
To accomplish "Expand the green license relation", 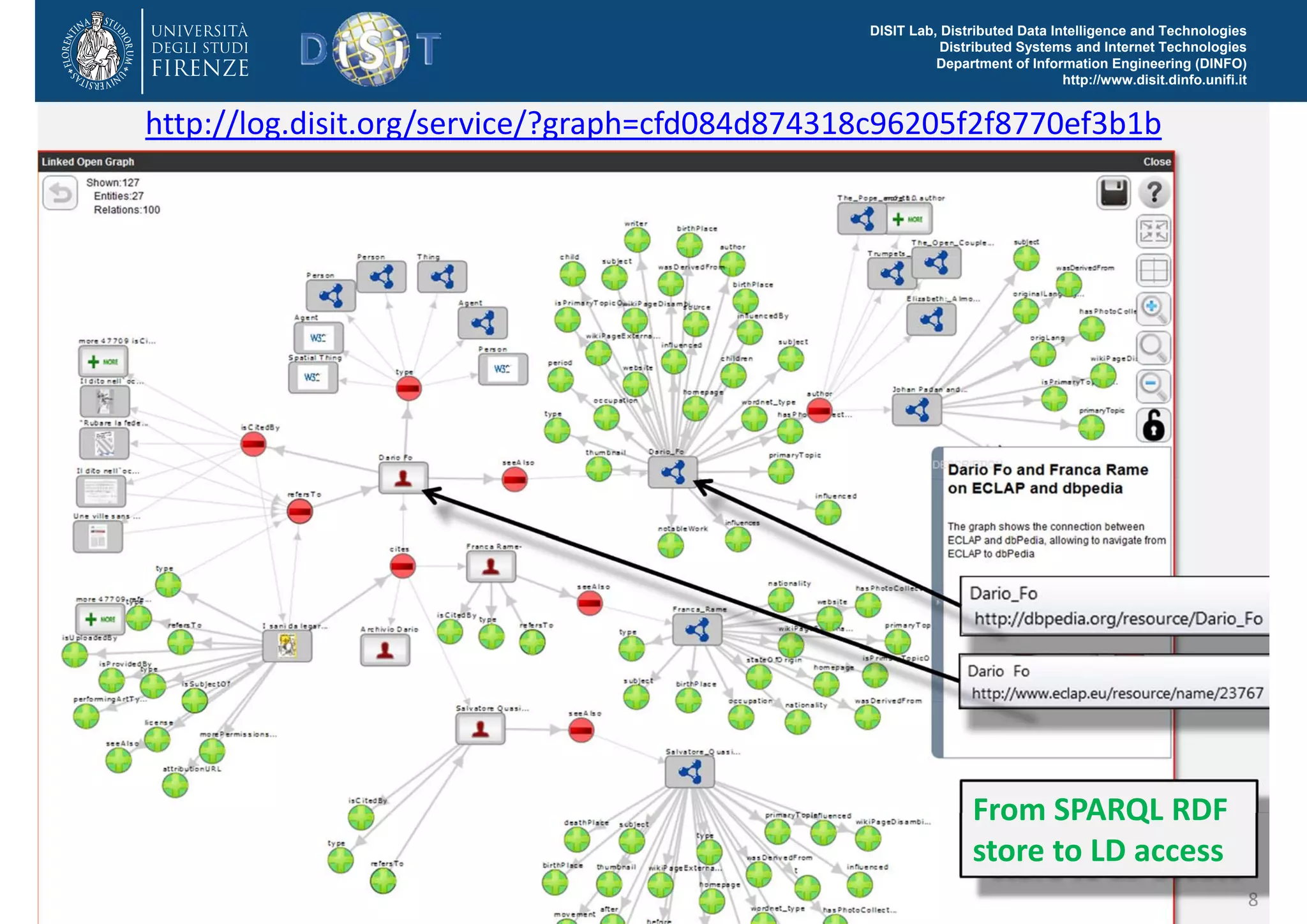I will [157, 739].
